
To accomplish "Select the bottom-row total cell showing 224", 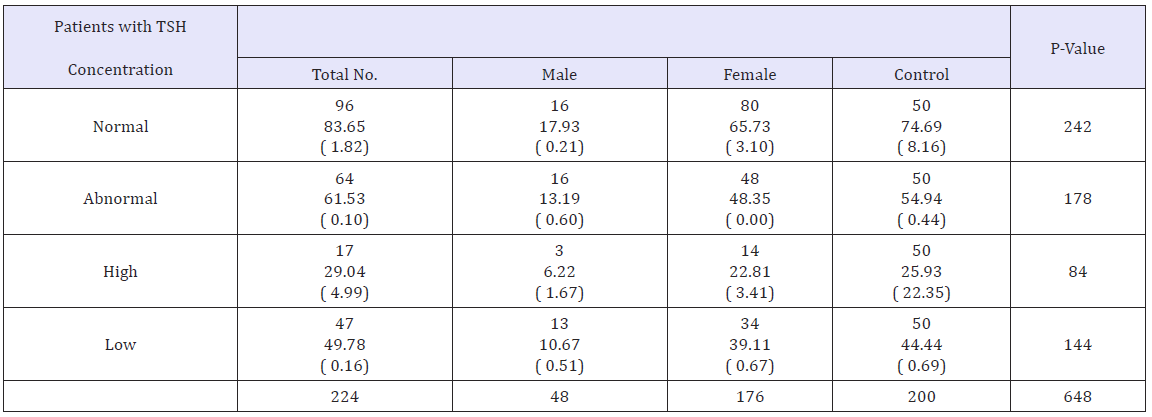I will click(x=345, y=397).
